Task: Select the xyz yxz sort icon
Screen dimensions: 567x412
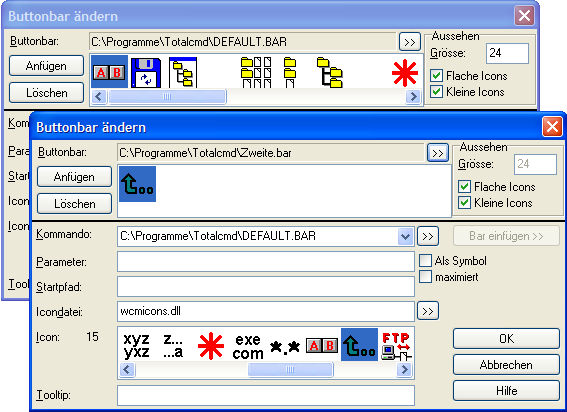Action: click(x=136, y=346)
